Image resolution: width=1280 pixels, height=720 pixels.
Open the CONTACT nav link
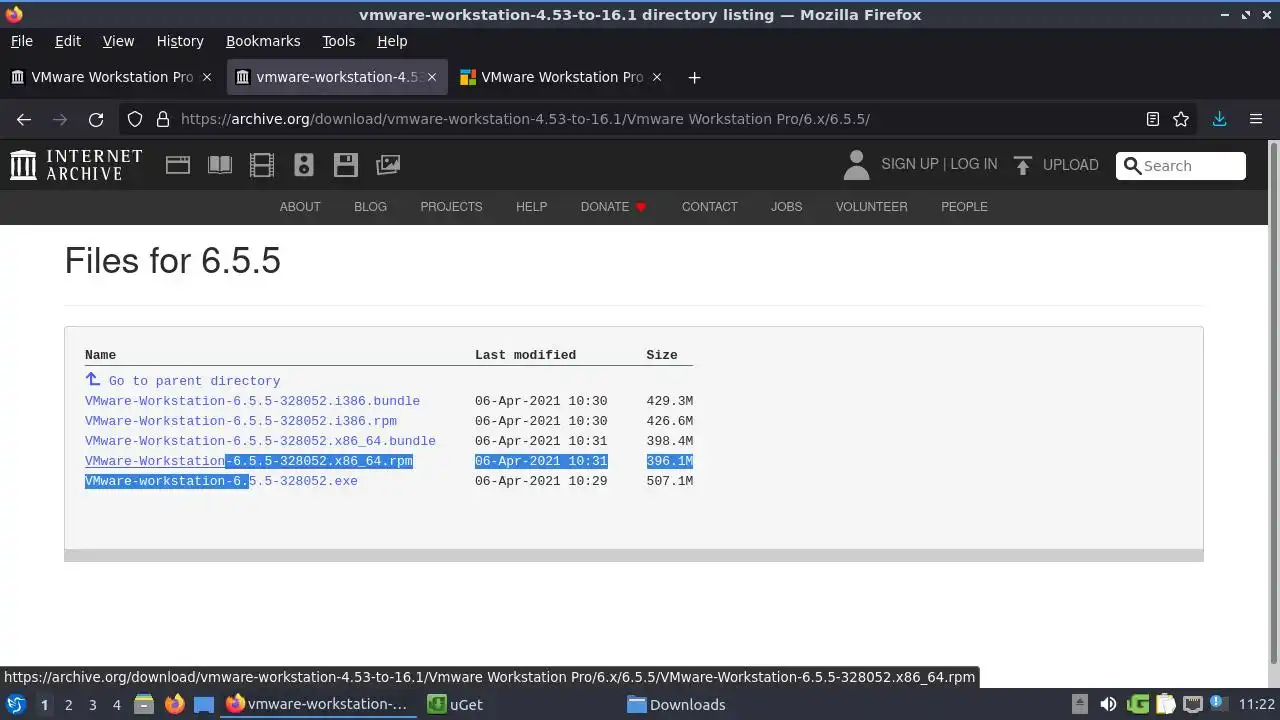[x=709, y=207]
